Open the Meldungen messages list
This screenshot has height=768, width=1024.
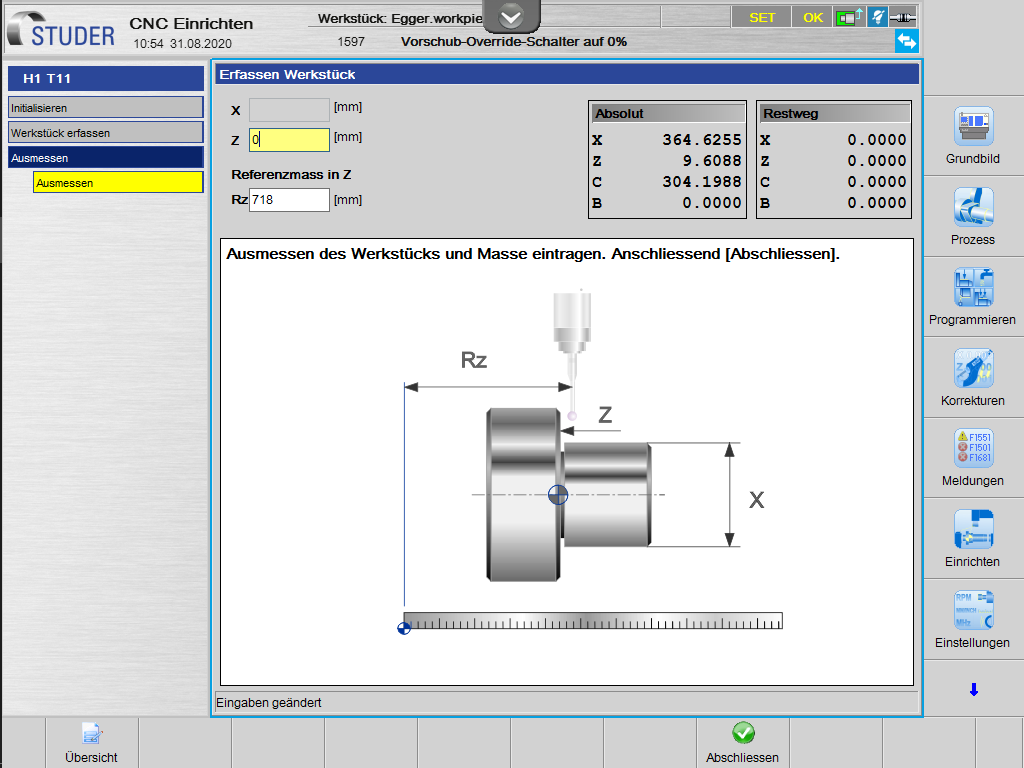tap(973, 449)
